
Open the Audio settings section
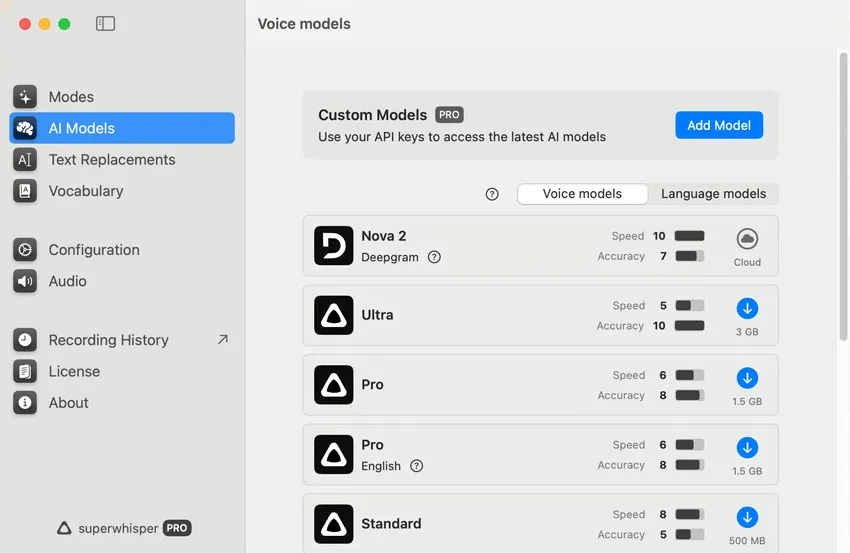point(67,281)
